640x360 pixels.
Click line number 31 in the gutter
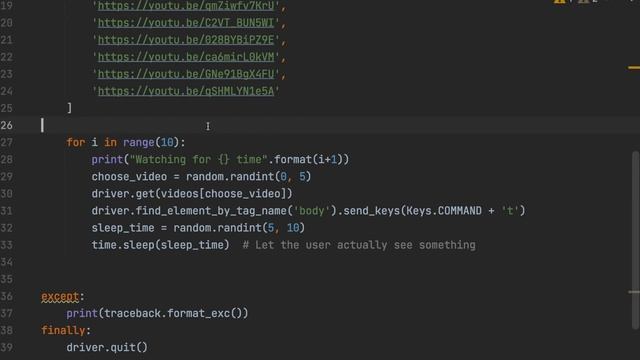tap(7, 211)
